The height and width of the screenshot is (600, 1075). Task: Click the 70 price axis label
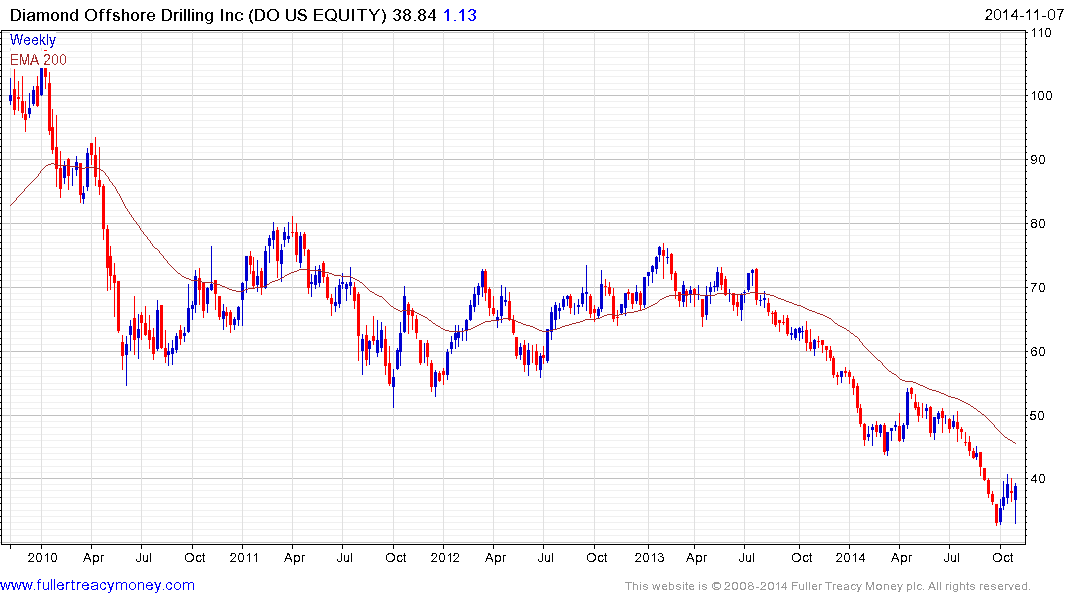1038,288
